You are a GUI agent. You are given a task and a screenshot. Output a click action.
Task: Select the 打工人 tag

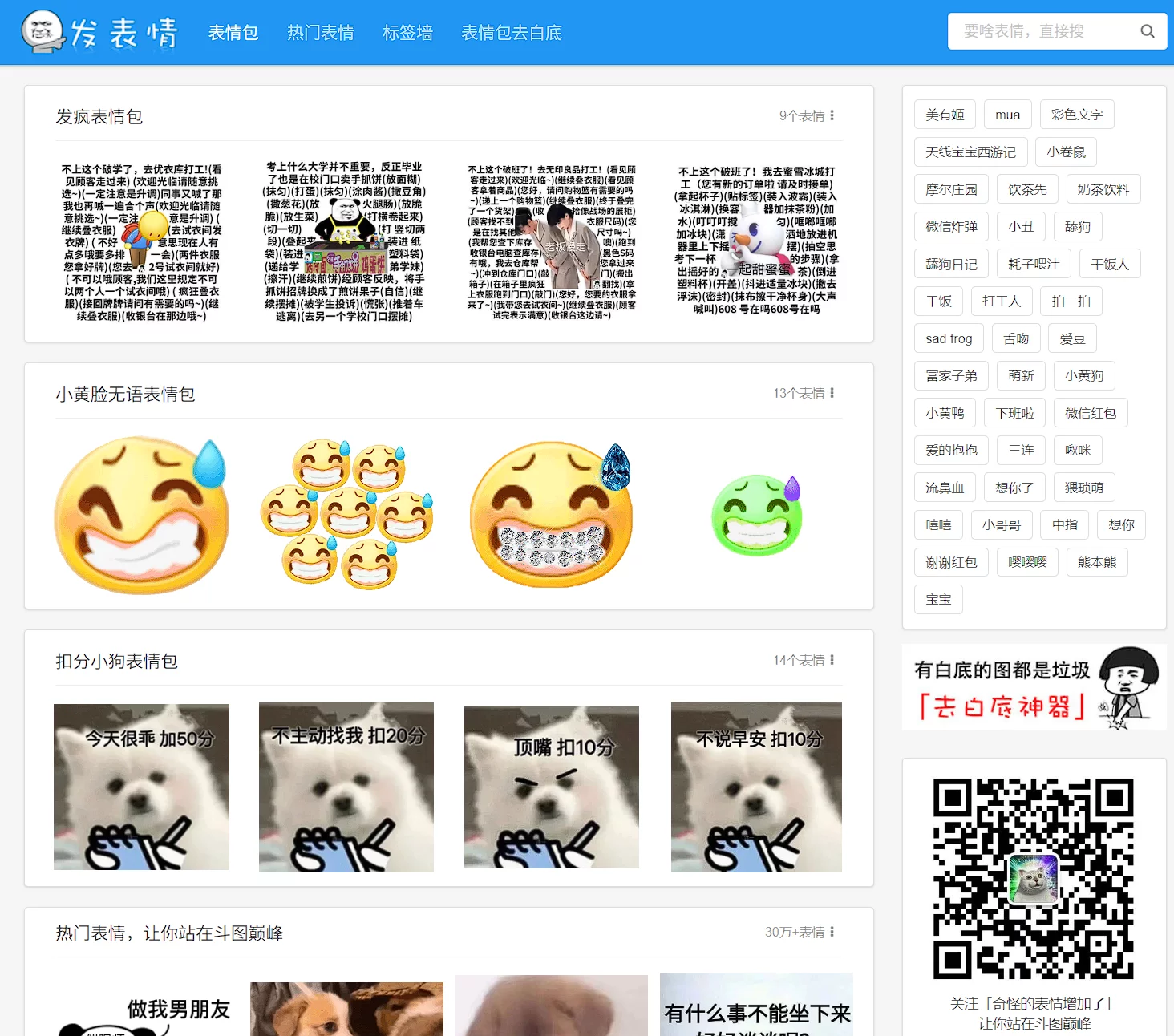pos(1001,301)
